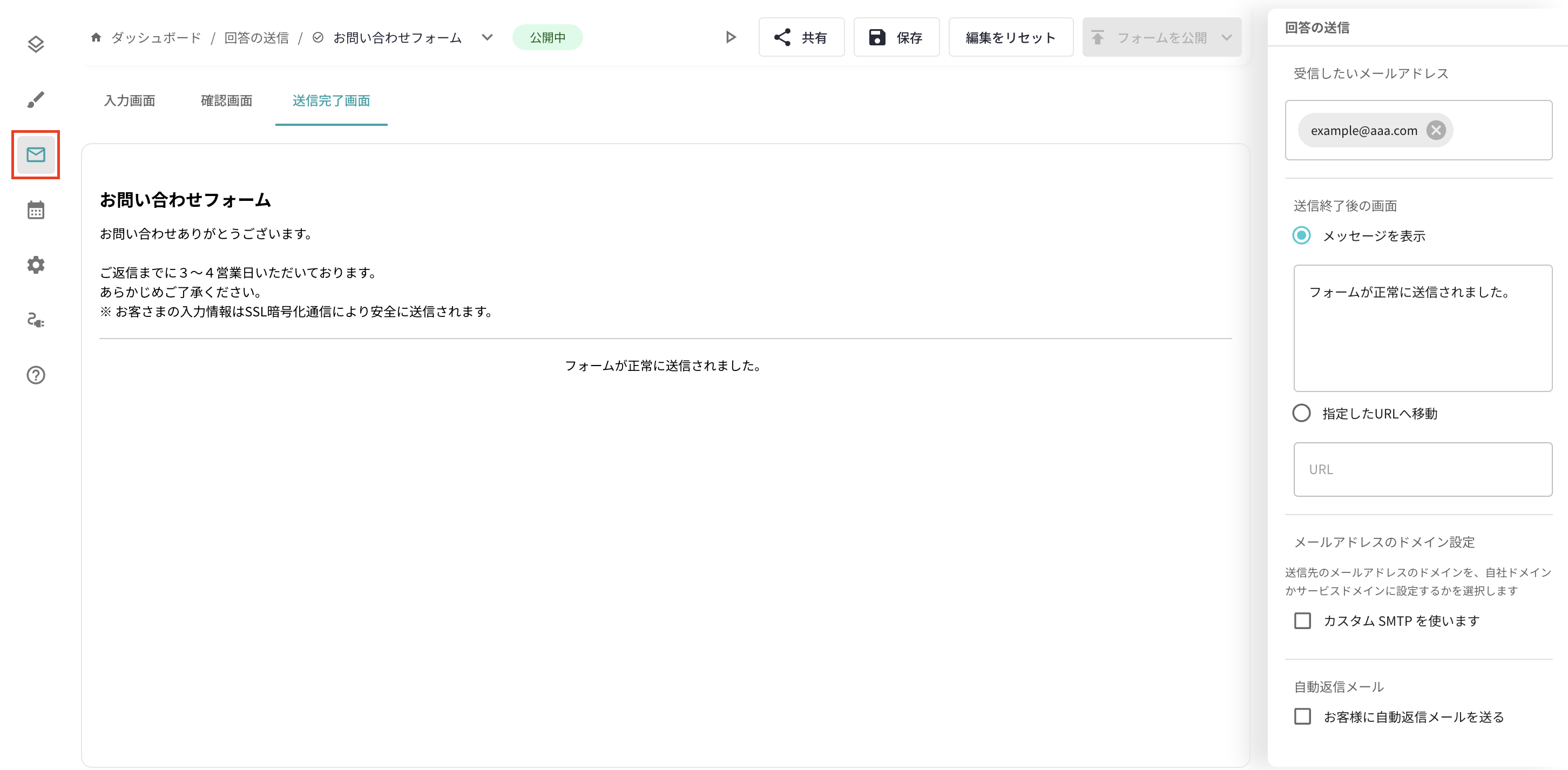The width and height of the screenshot is (1568, 770).
Task: Remove the example@aaa.com email chip
Action: pyautogui.click(x=1436, y=130)
